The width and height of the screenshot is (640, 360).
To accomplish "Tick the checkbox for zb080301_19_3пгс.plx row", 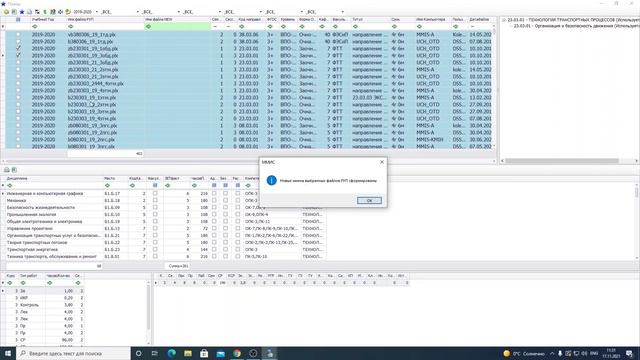I will point(18,126).
